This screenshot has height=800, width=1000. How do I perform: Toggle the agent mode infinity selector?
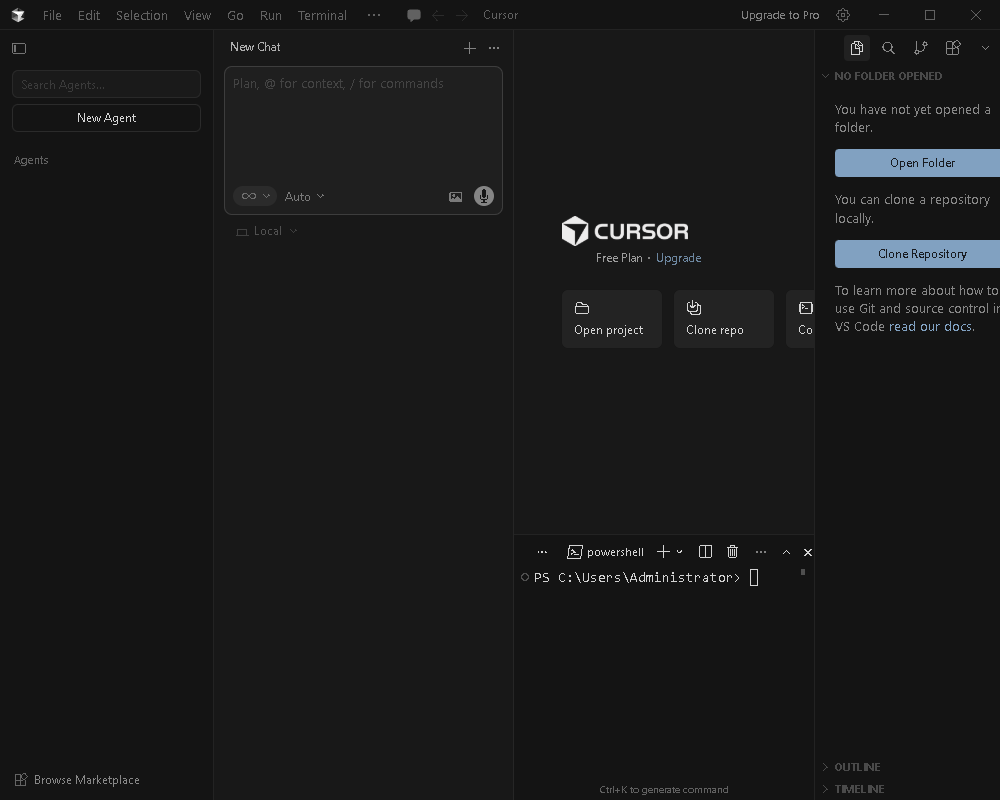pos(254,196)
